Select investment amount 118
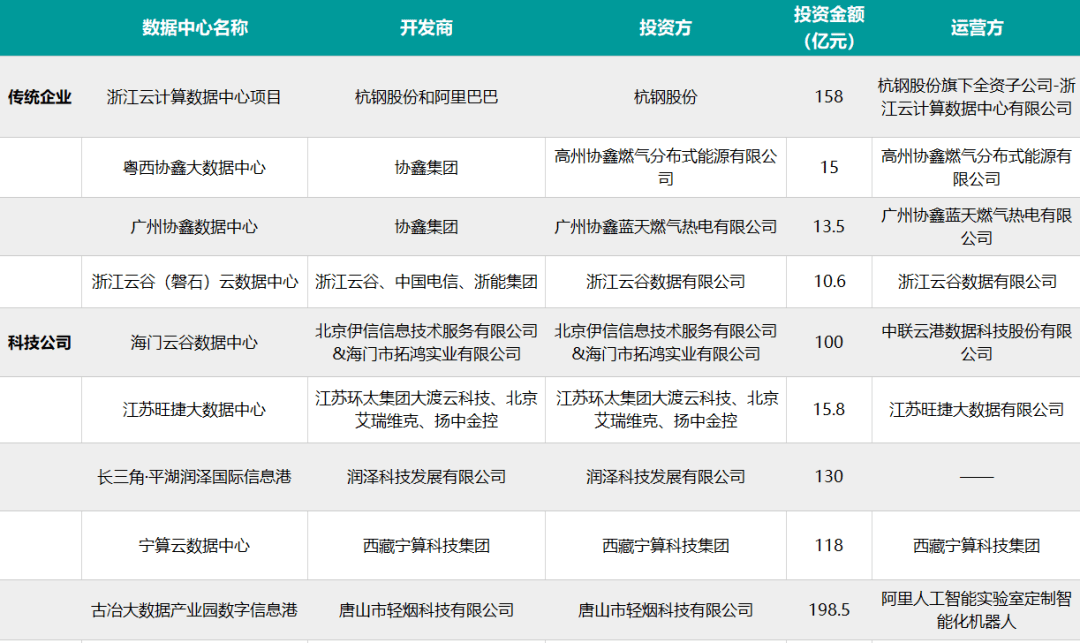1080x643 pixels. [x=829, y=545]
